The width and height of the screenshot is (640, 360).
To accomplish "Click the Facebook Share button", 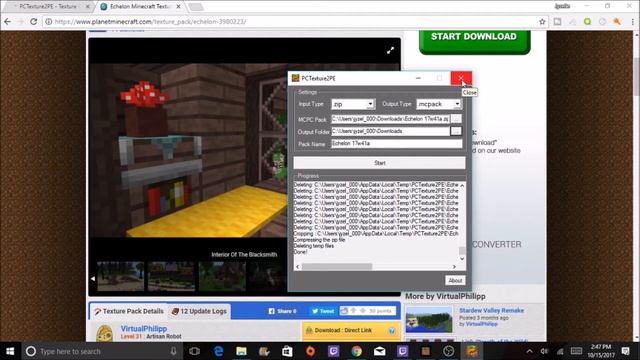I will (282, 311).
